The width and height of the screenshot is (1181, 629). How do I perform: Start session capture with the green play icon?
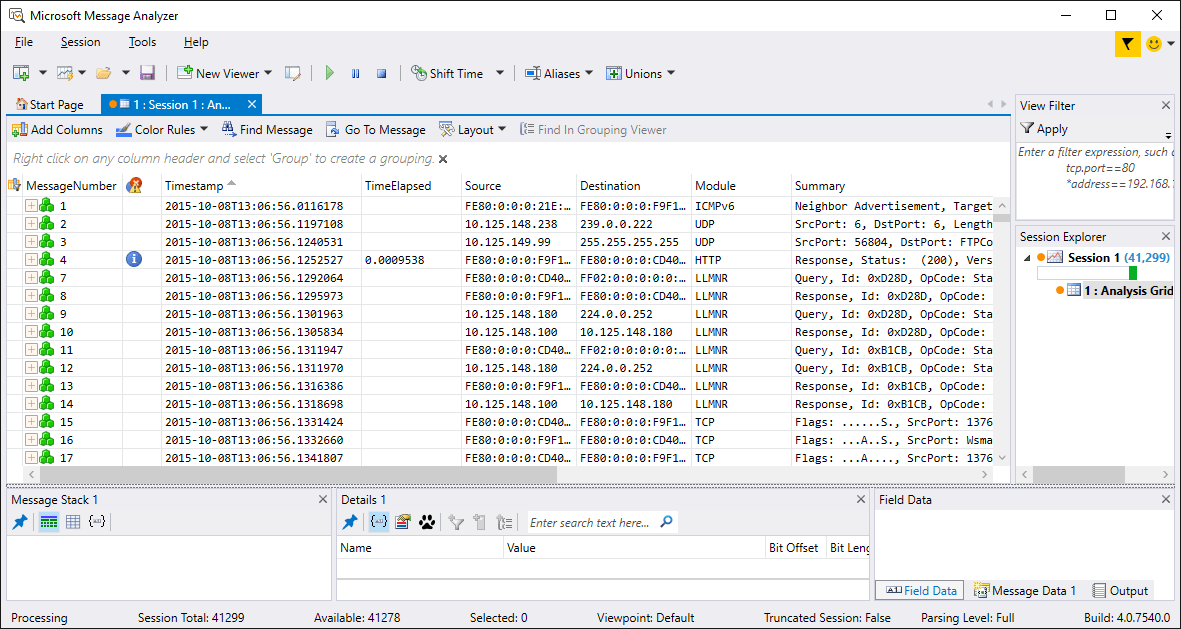click(x=329, y=72)
